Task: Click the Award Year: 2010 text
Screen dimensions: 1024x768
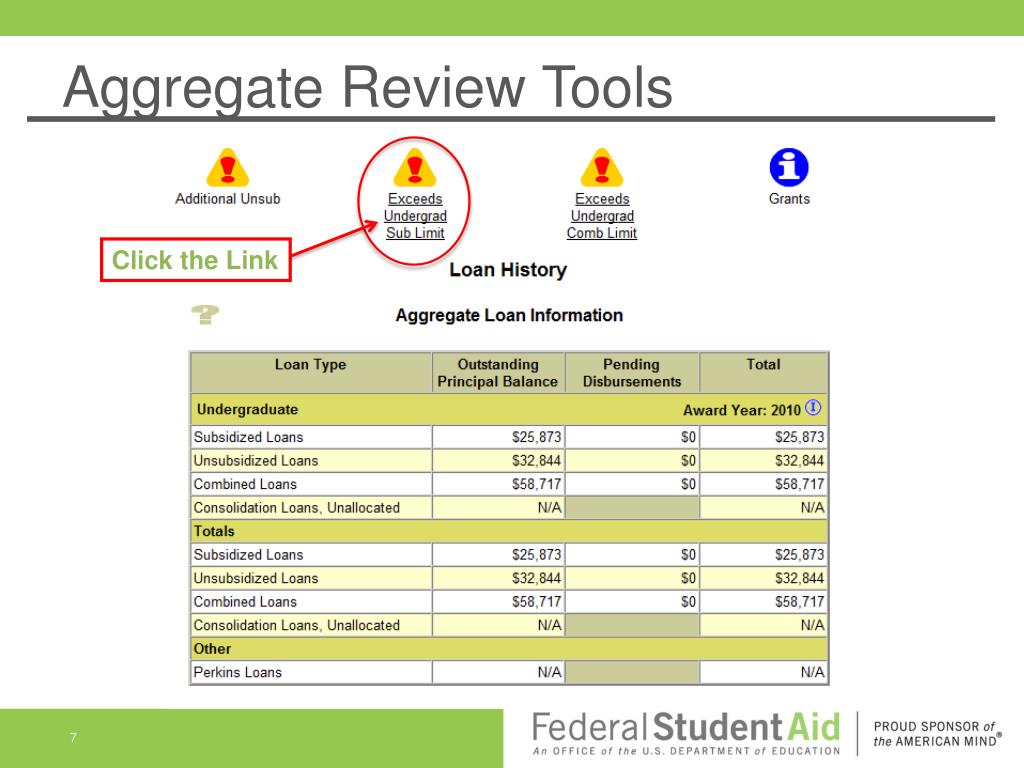Action: (x=741, y=410)
